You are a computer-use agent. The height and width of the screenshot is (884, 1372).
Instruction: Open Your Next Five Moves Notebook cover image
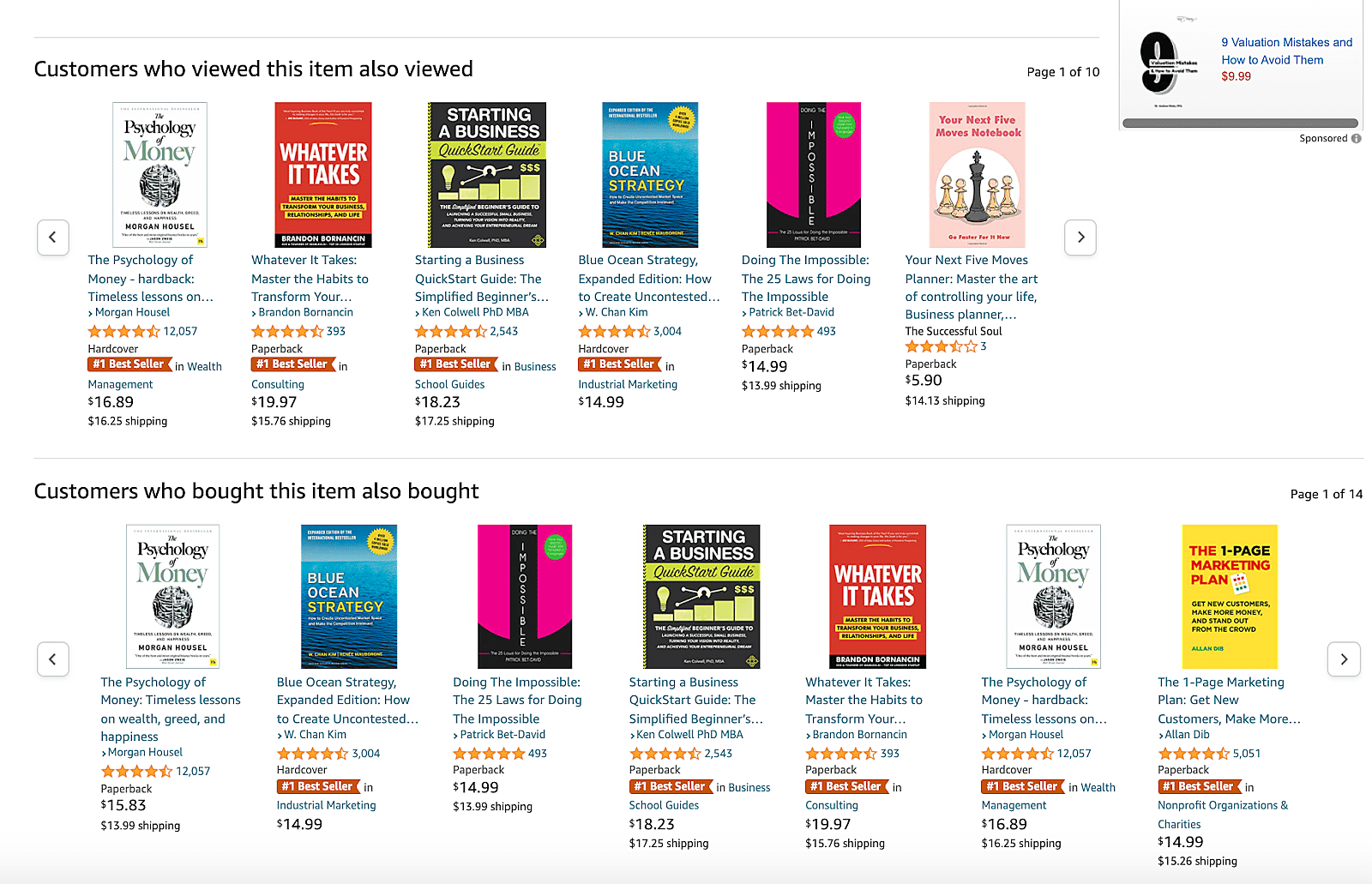point(977,175)
